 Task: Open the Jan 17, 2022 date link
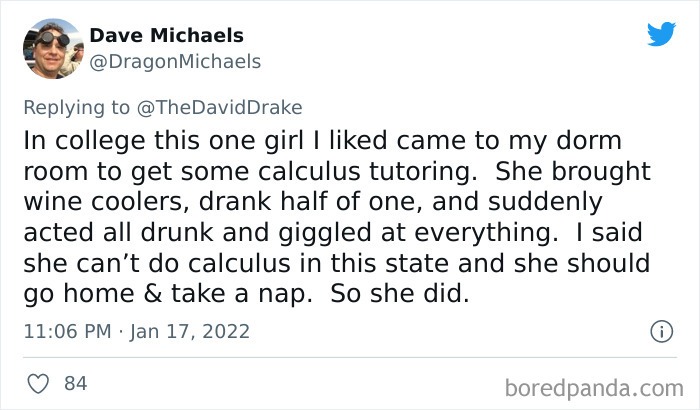point(190,332)
